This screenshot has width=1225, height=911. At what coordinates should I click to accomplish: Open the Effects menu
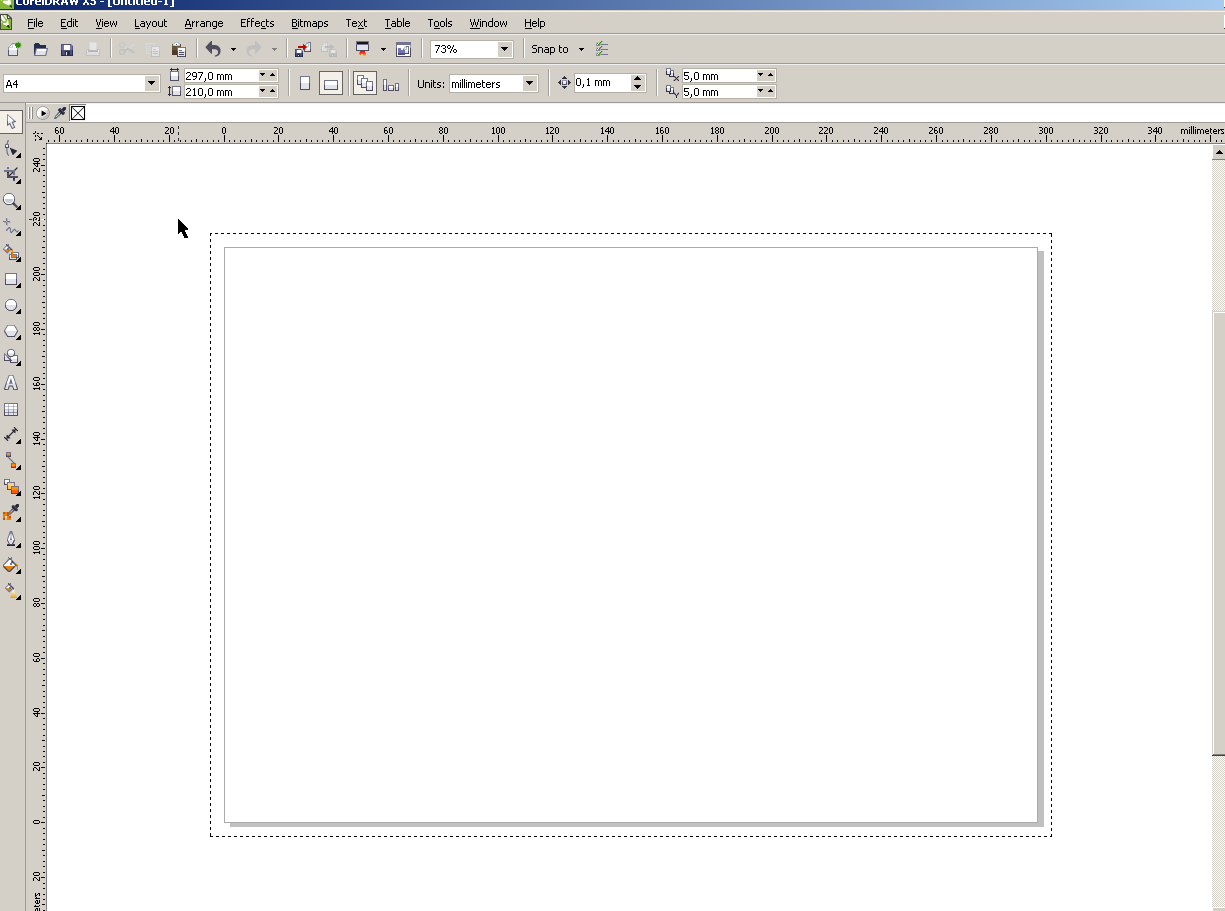(x=257, y=23)
